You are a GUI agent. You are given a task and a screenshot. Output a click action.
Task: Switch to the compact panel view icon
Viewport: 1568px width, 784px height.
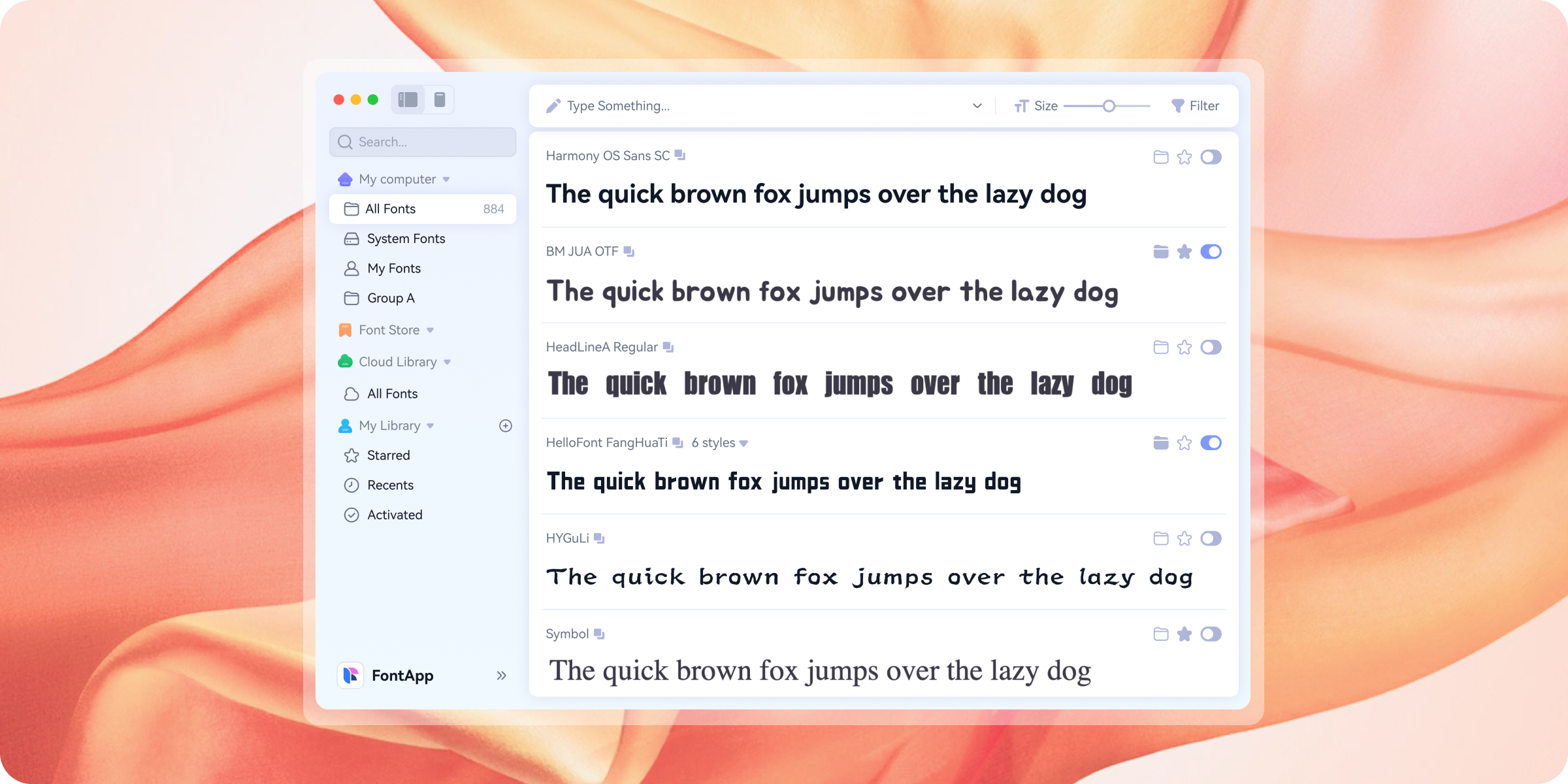pyautogui.click(x=440, y=99)
